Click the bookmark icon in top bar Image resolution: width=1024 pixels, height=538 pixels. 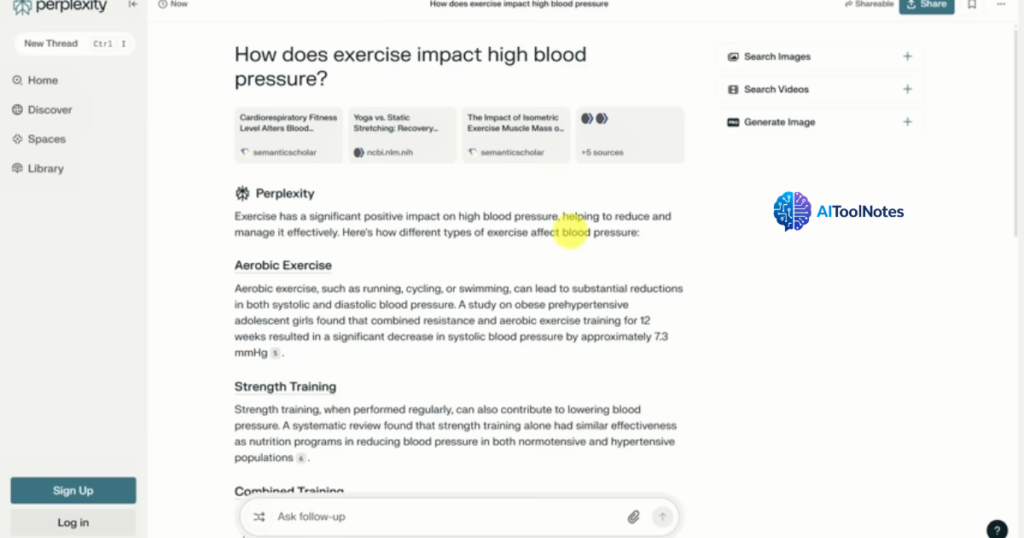(x=972, y=5)
